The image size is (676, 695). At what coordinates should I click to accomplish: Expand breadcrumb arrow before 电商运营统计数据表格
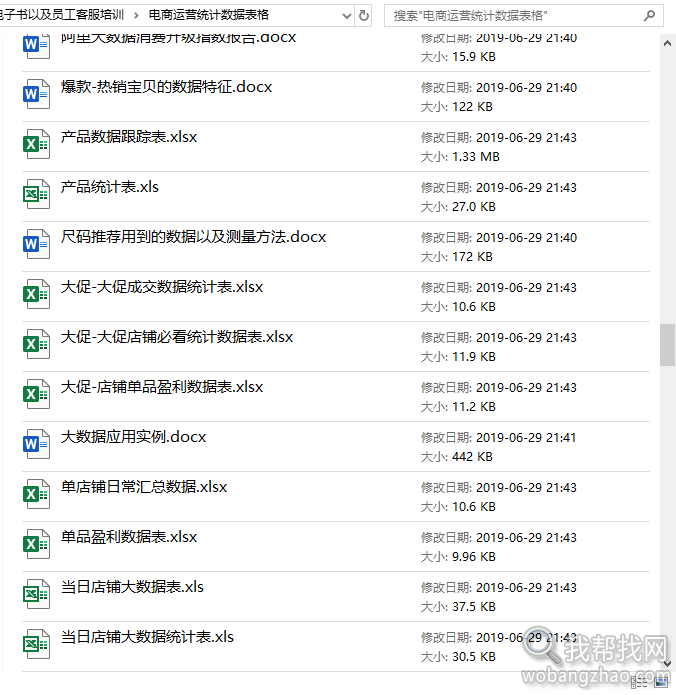tap(136, 16)
